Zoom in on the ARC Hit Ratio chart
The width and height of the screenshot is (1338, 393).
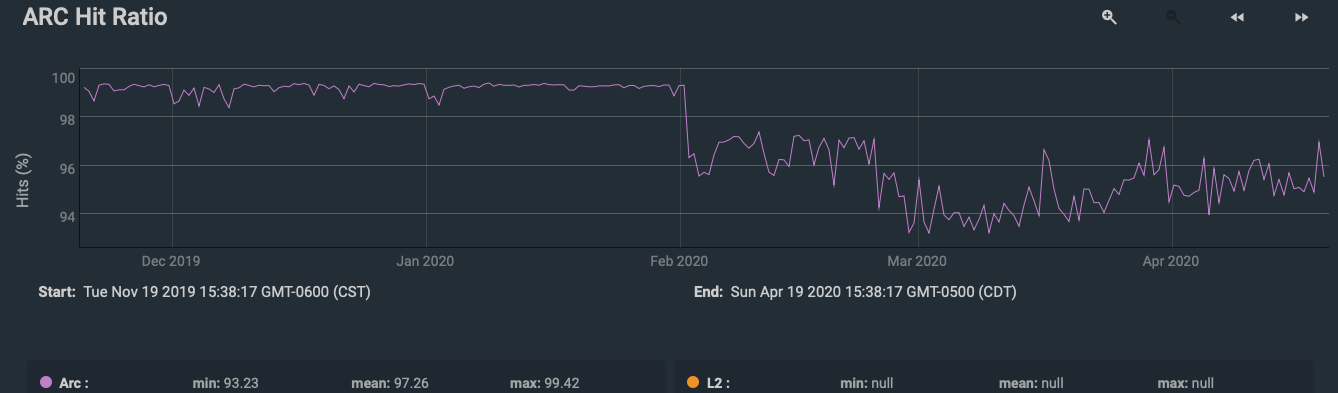[x=1109, y=17]
